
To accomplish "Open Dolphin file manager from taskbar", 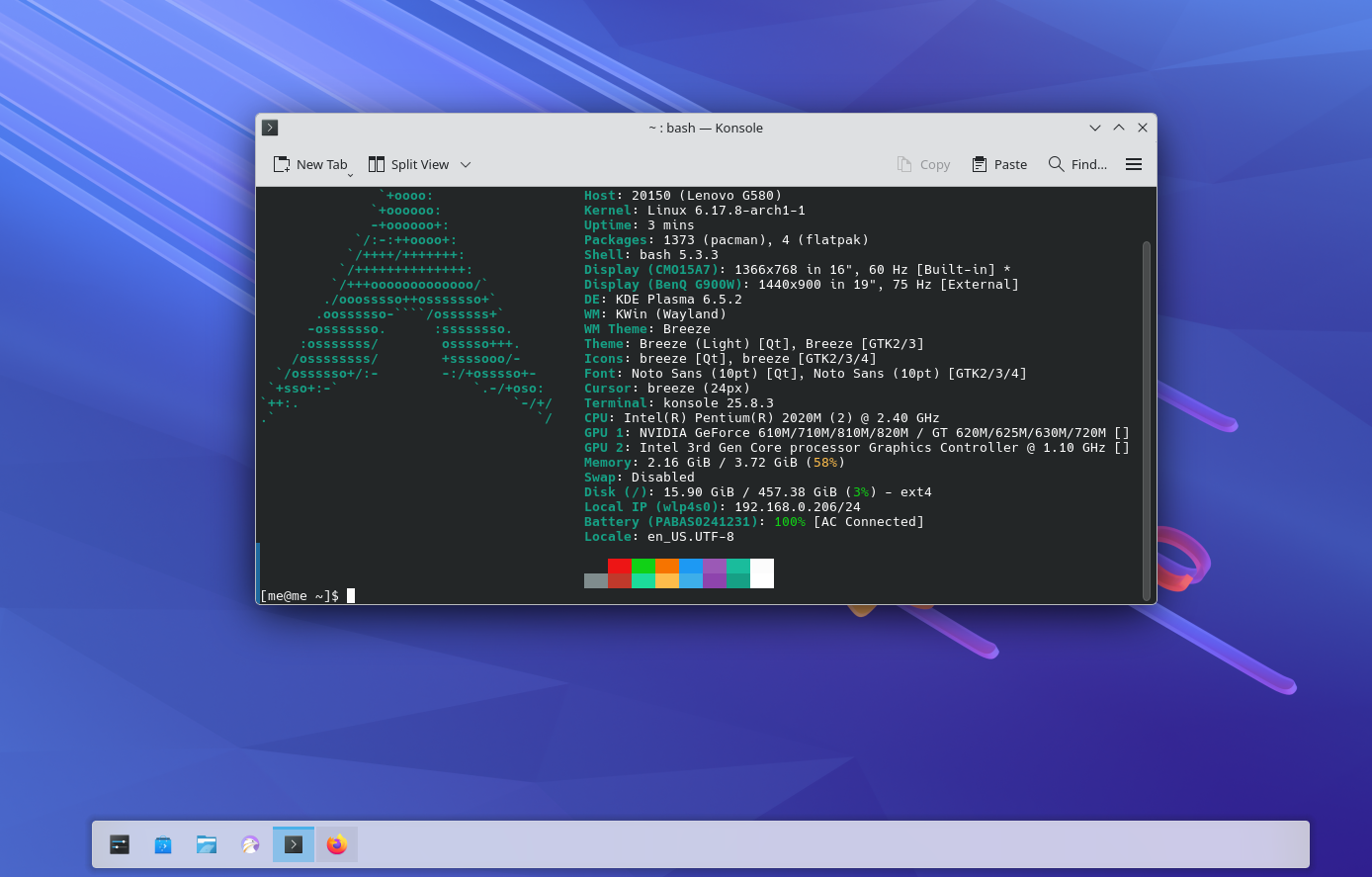I will point(207,844).
